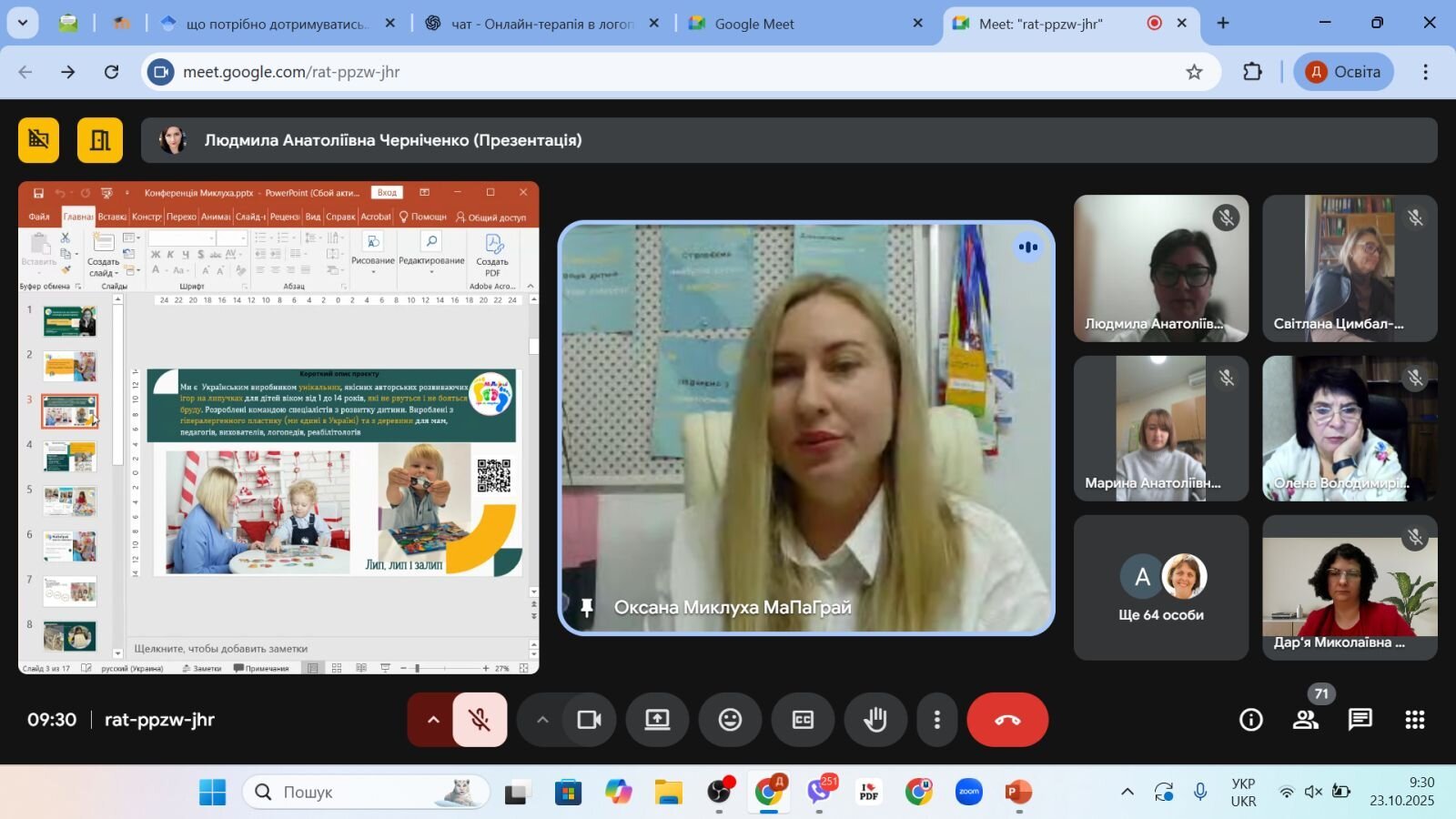
Task: Unmute the microphone in Meet
Action: pos(480,720)
